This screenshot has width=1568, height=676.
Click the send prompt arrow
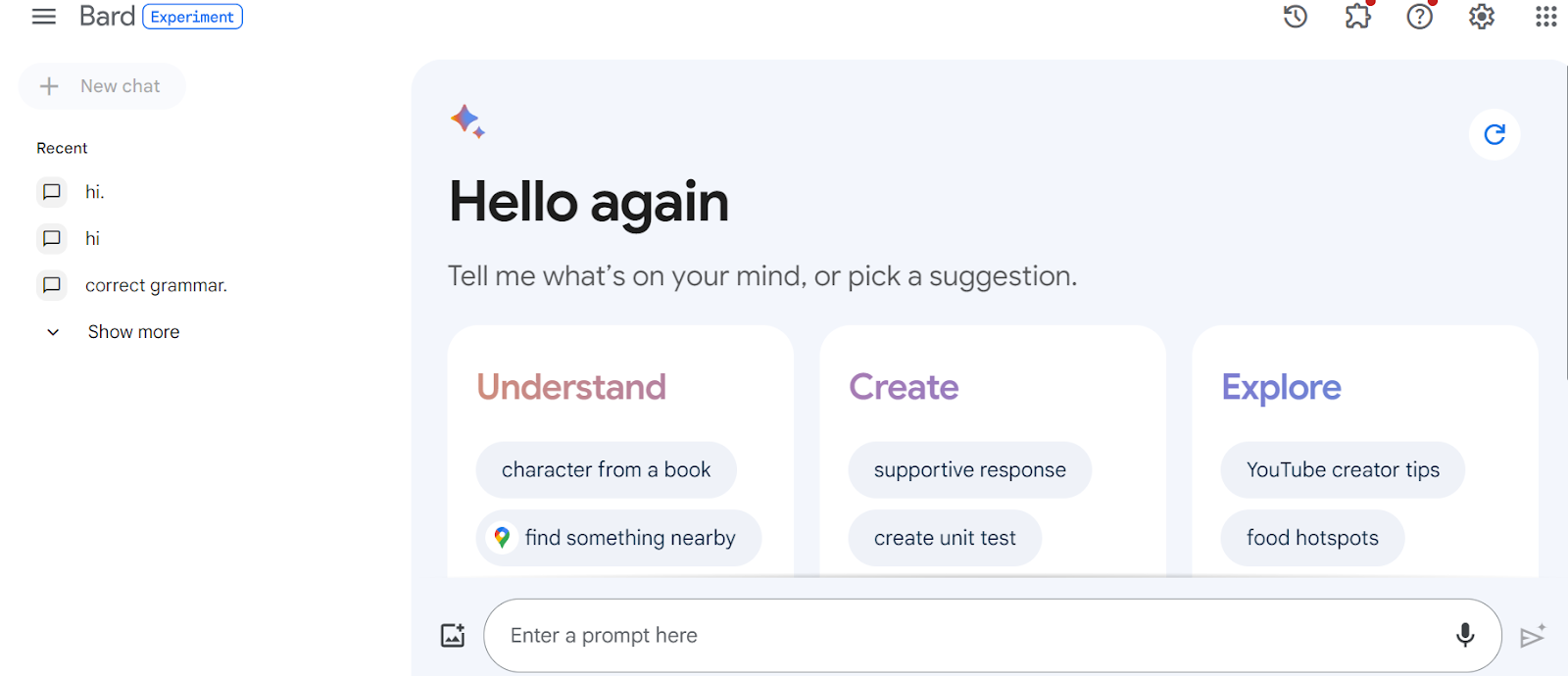click(1533, 637)
